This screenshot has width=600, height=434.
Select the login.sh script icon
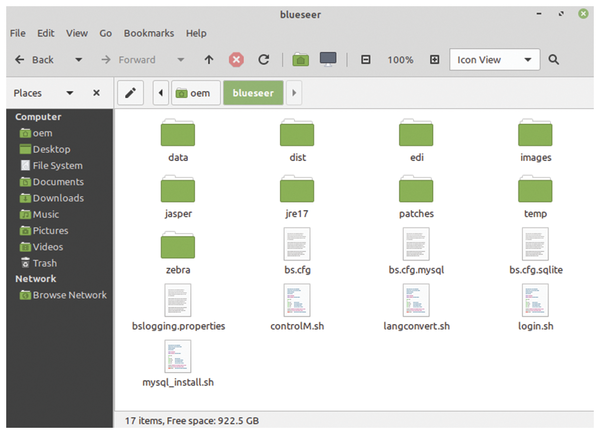pyautogui.click(x=535, y=300)
